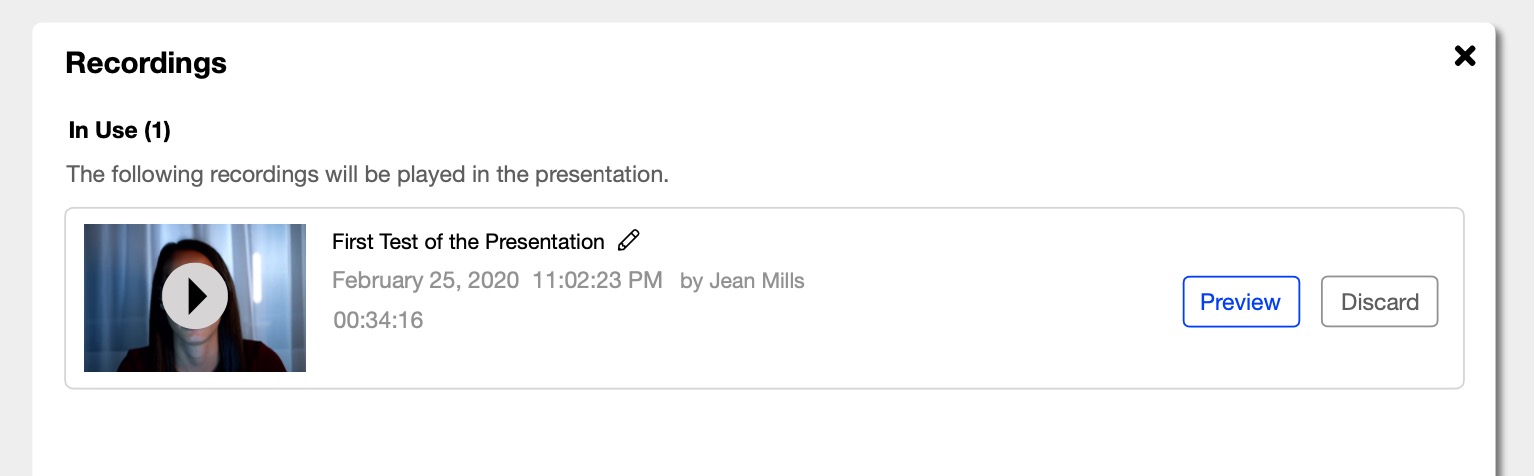Screen dimensions: 1534x476
Task: Click the timestamp 11:02:23 PM
Action: coord(597,280)
